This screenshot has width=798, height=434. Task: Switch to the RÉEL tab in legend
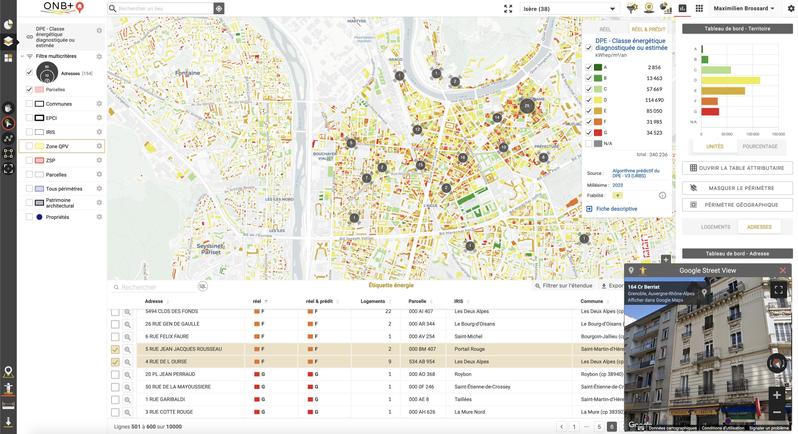(x=605, y=30)
